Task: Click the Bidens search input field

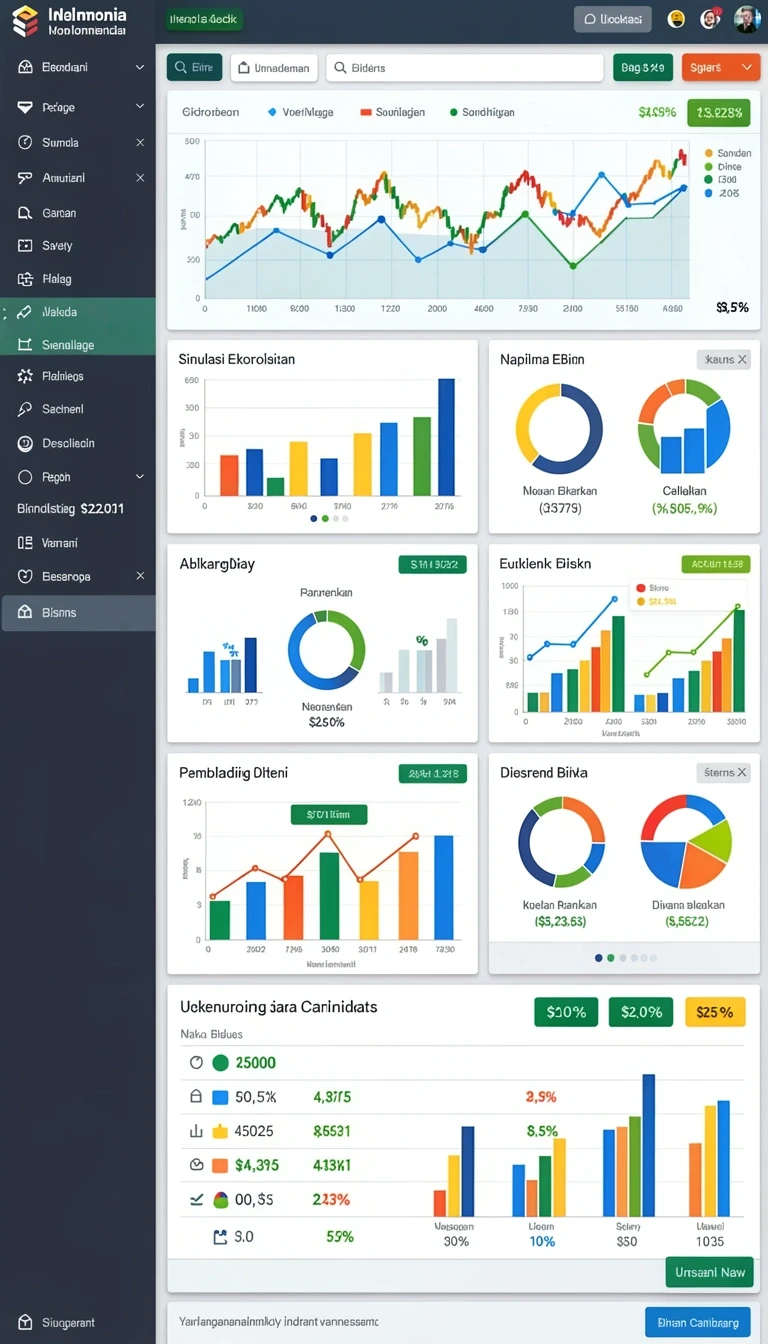Action: [465, 67]
